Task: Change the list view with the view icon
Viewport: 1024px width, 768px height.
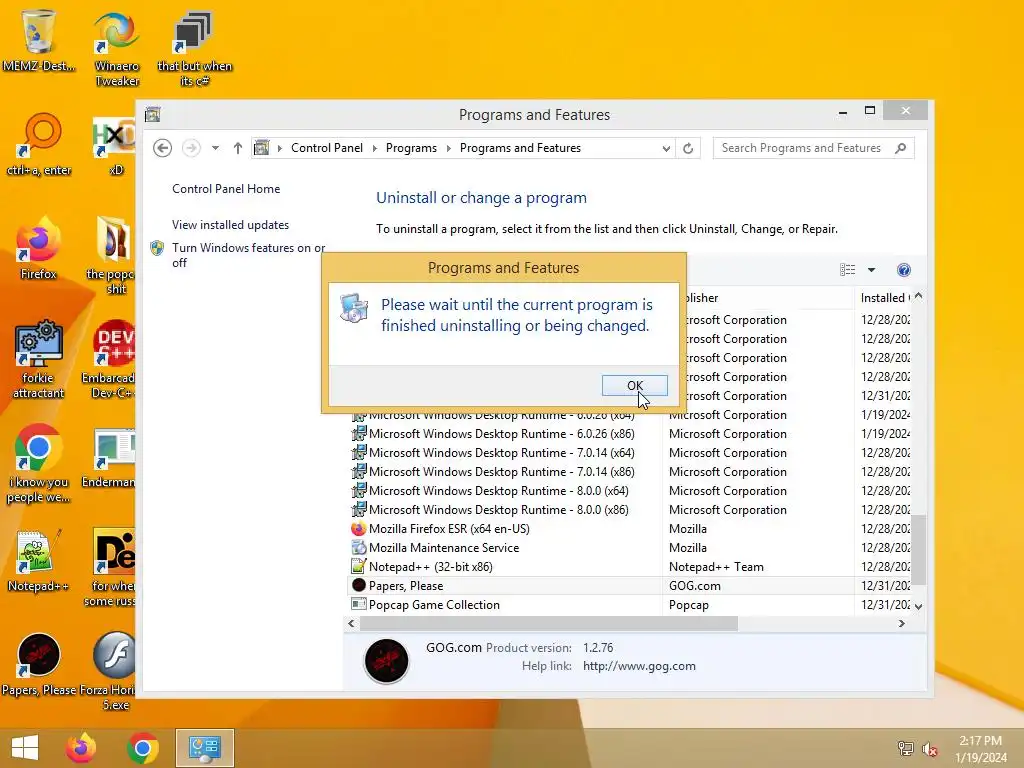Action: pyautogui.click(x=847, y=270)
